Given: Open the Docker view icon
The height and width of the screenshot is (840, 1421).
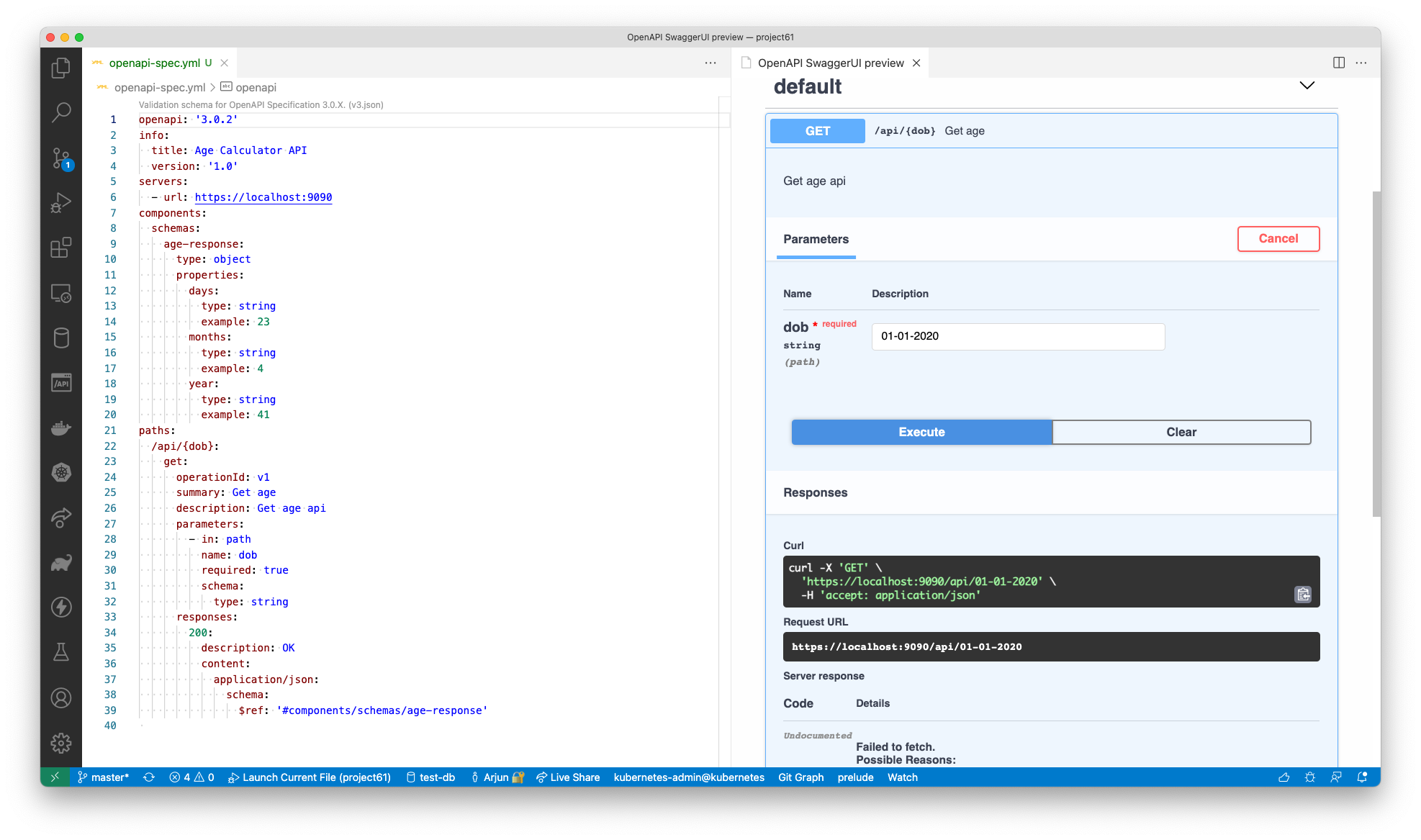Looking at the screenshot, I should pos(61,428).
